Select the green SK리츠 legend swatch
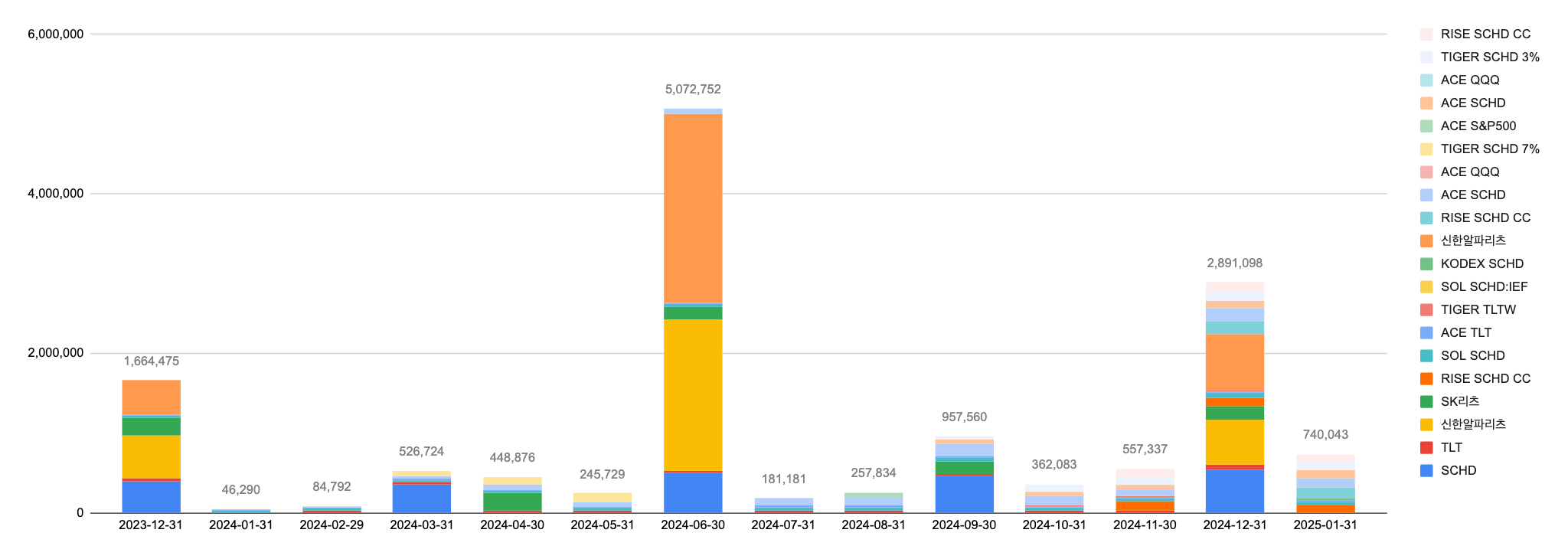1568x559 pixels. tap(1426, 401)
